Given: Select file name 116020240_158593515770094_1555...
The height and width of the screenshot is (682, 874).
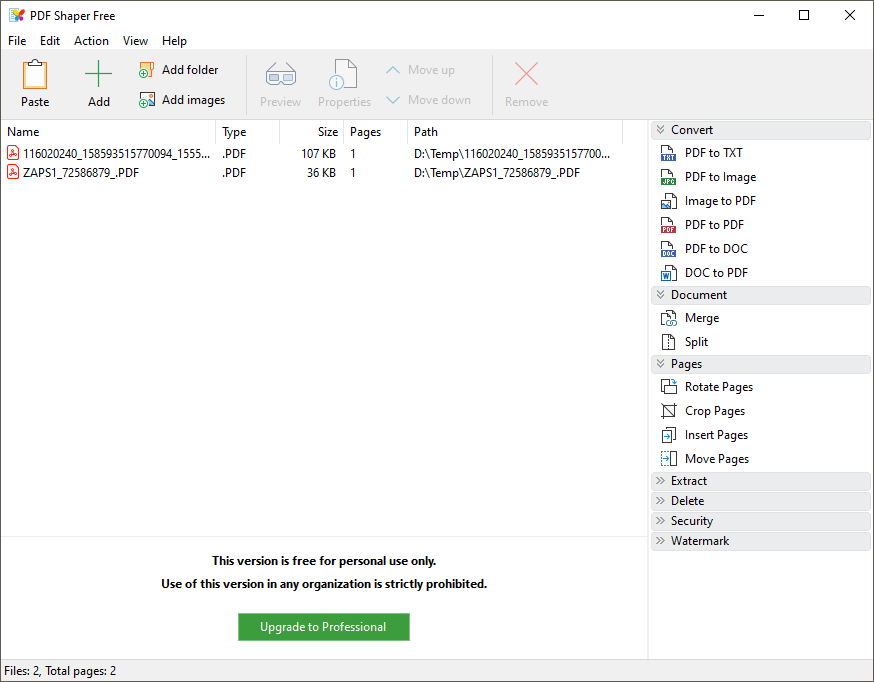Looking at the screenshot, I should tap(116, 154).
